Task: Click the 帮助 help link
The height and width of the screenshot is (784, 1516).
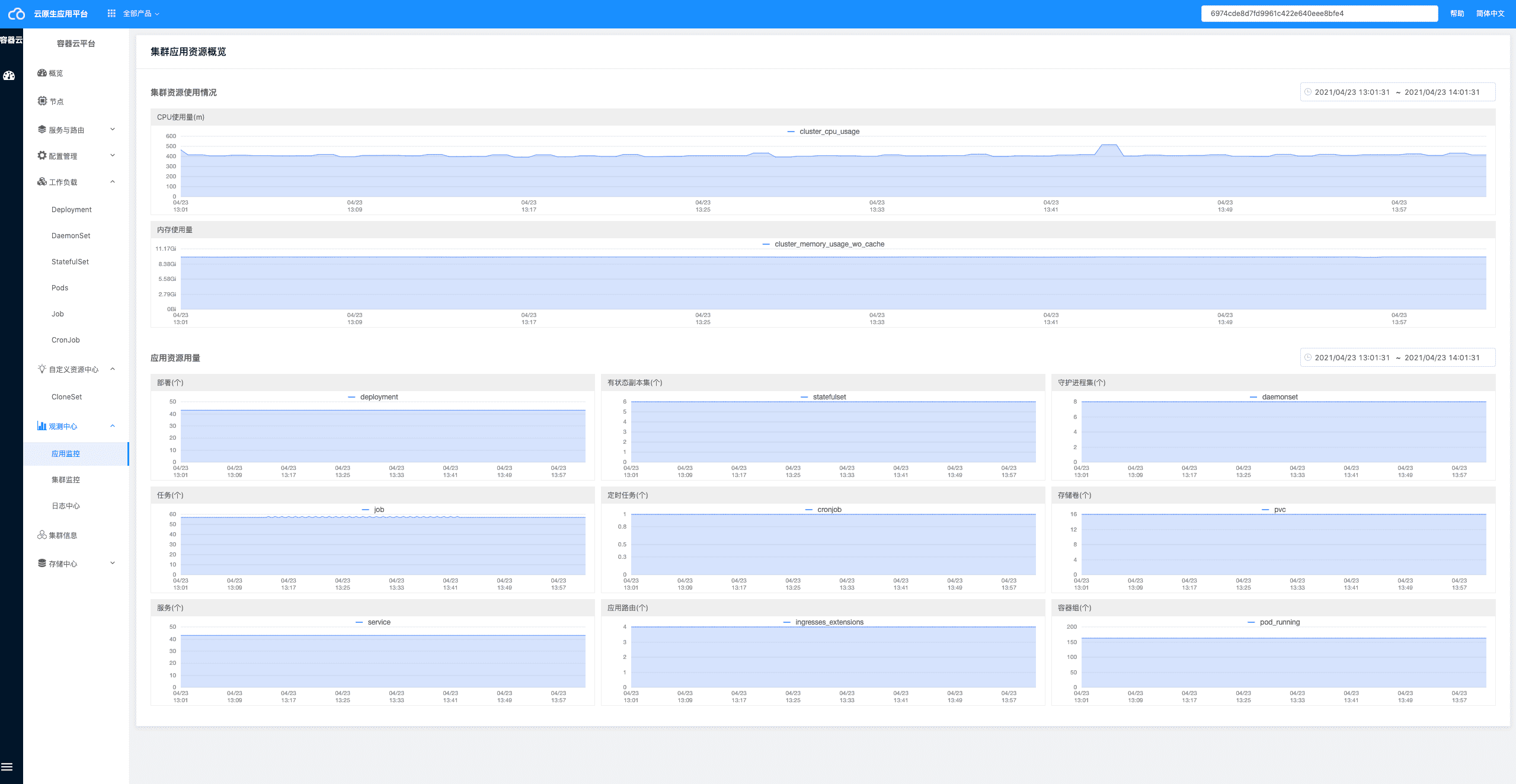Action: point(1457,14)
